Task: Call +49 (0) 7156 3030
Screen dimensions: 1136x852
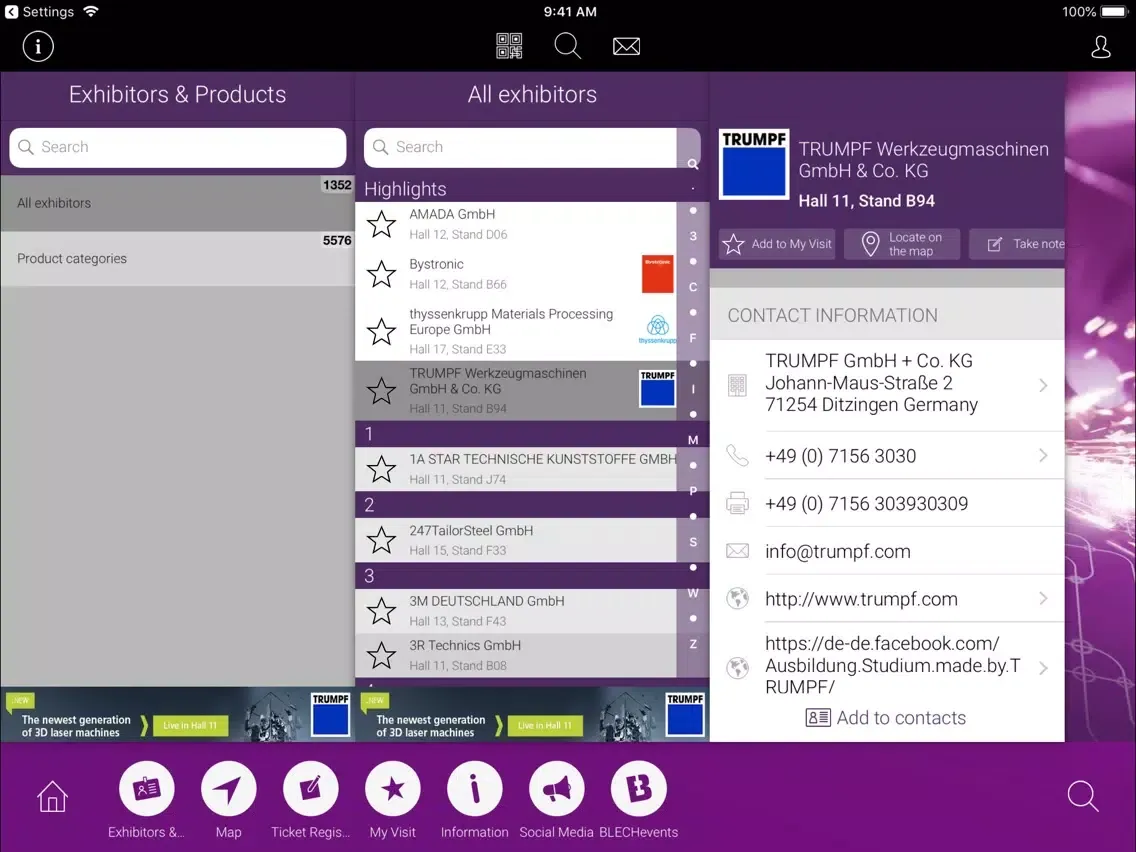Action: (x=840, y=456)
